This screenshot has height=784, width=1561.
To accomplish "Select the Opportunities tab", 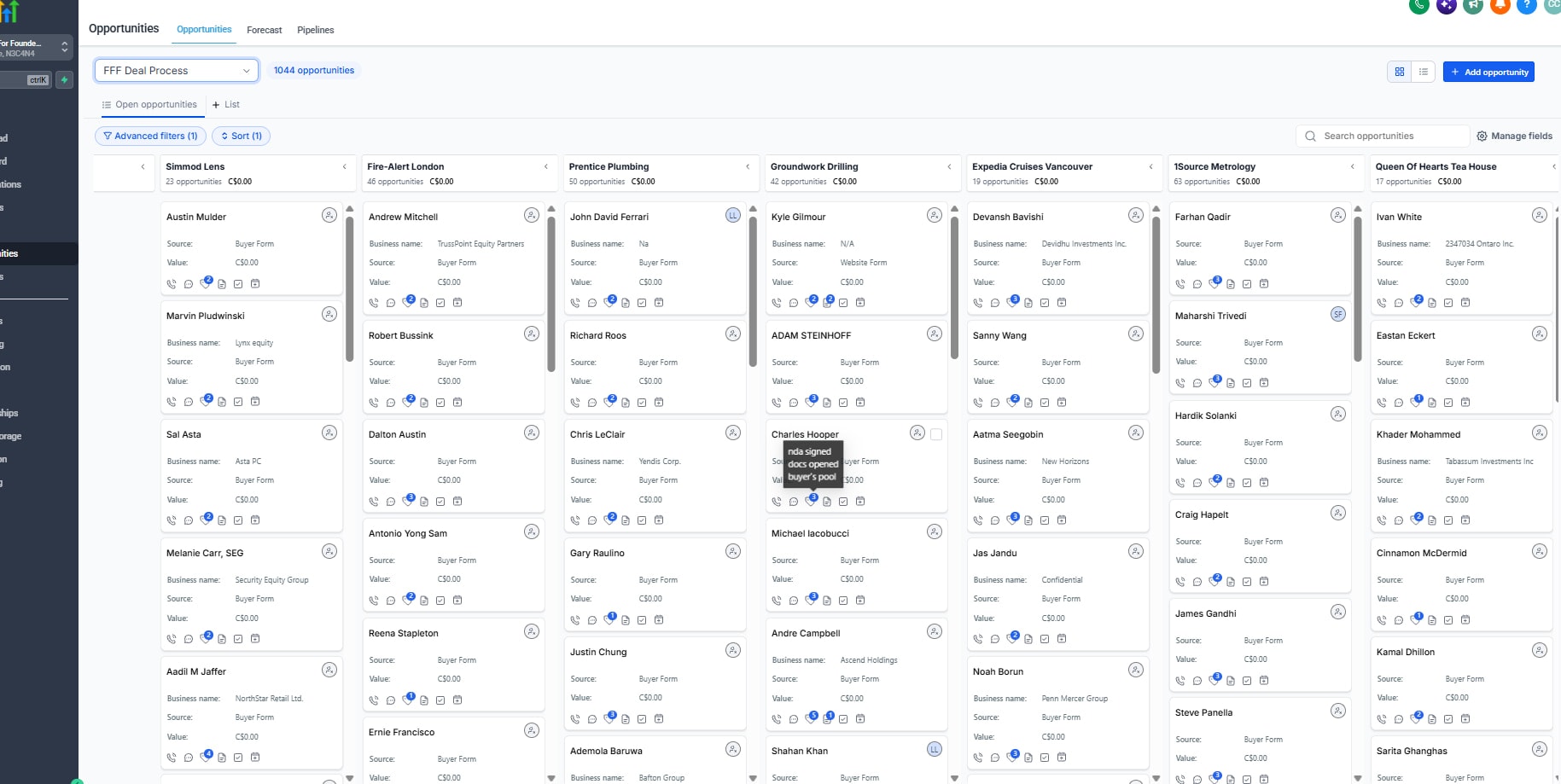I will click(x=204, y=29).
